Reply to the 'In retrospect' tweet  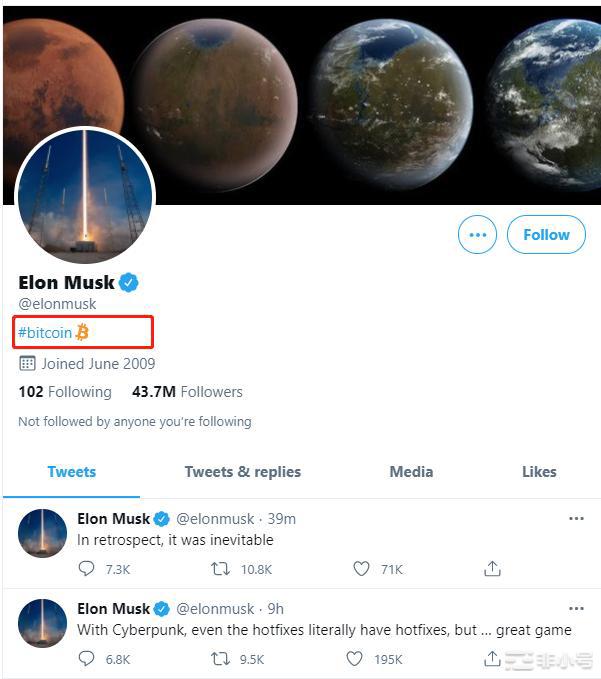[87, 569]
